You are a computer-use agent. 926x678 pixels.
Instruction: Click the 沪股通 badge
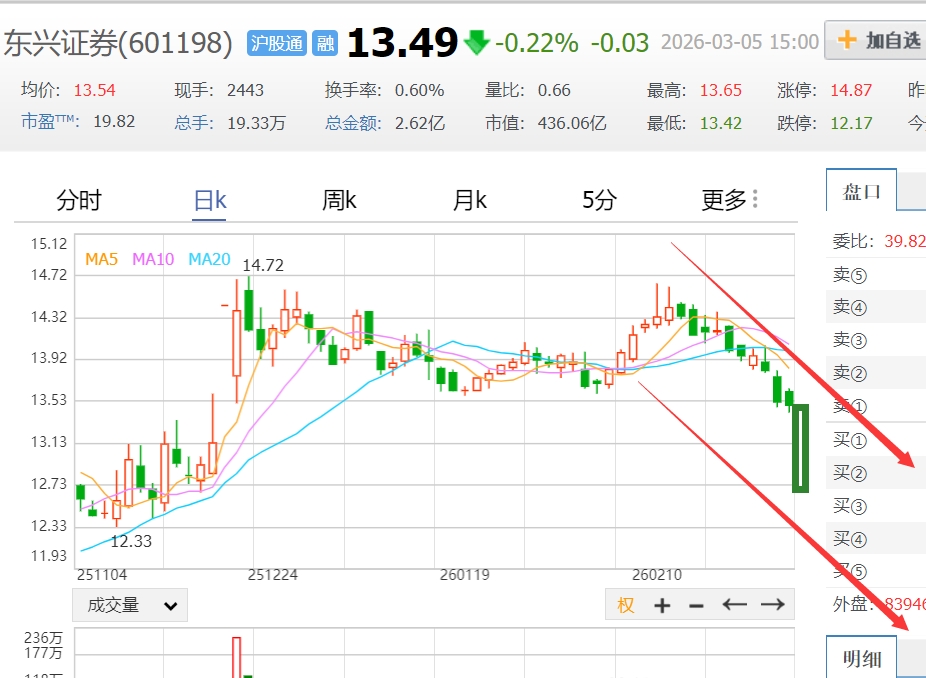(276, 43)
